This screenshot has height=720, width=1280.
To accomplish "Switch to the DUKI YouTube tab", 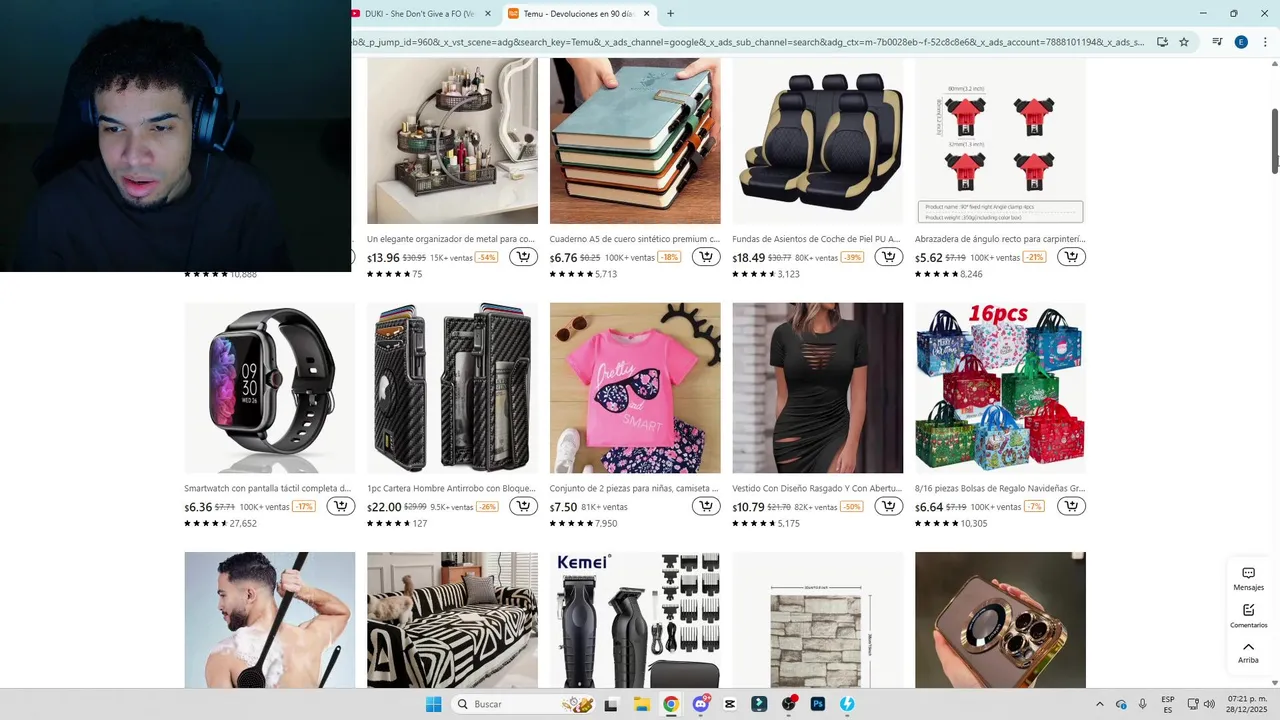I will (420, 14).
